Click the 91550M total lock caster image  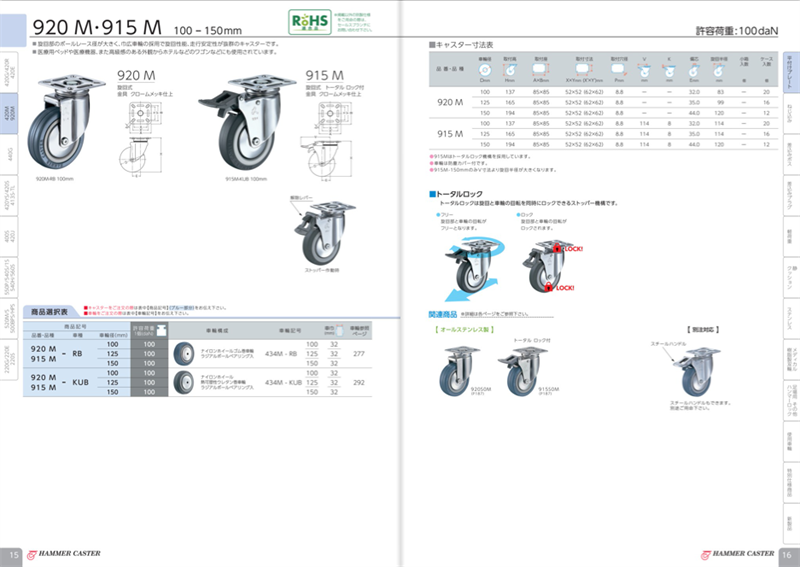521,372
